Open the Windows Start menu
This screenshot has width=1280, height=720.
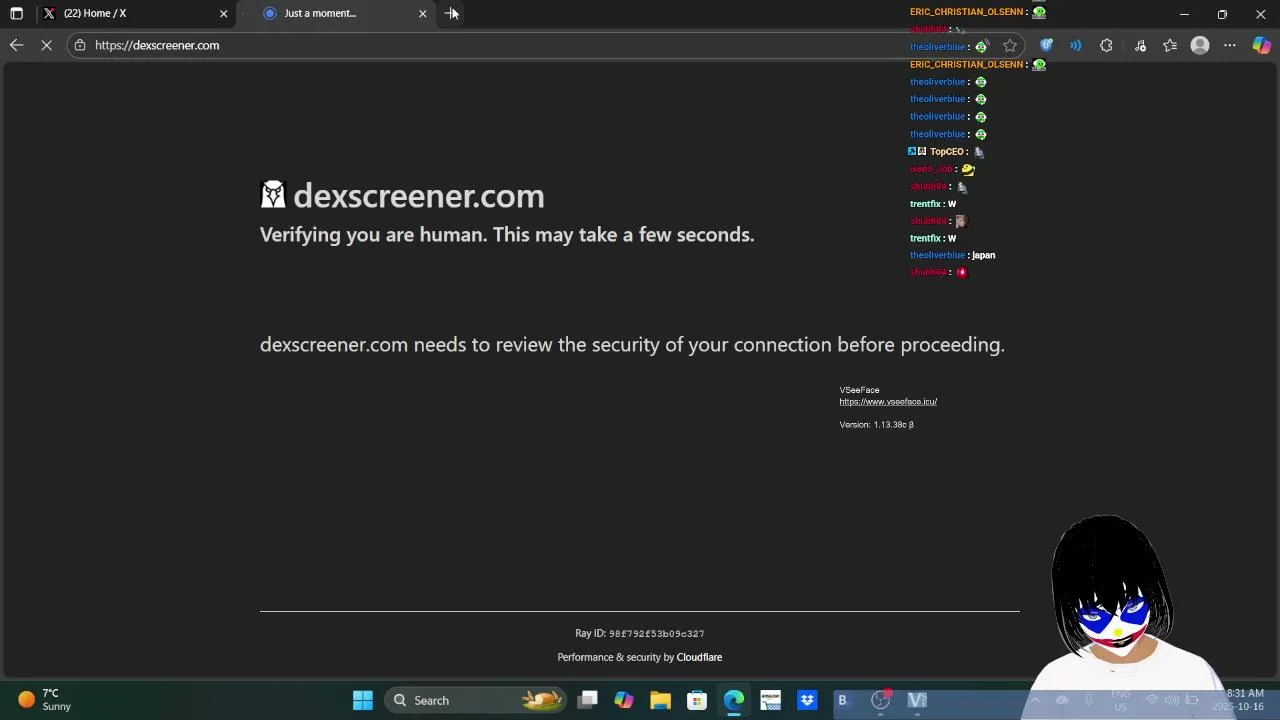click(363, 700)
